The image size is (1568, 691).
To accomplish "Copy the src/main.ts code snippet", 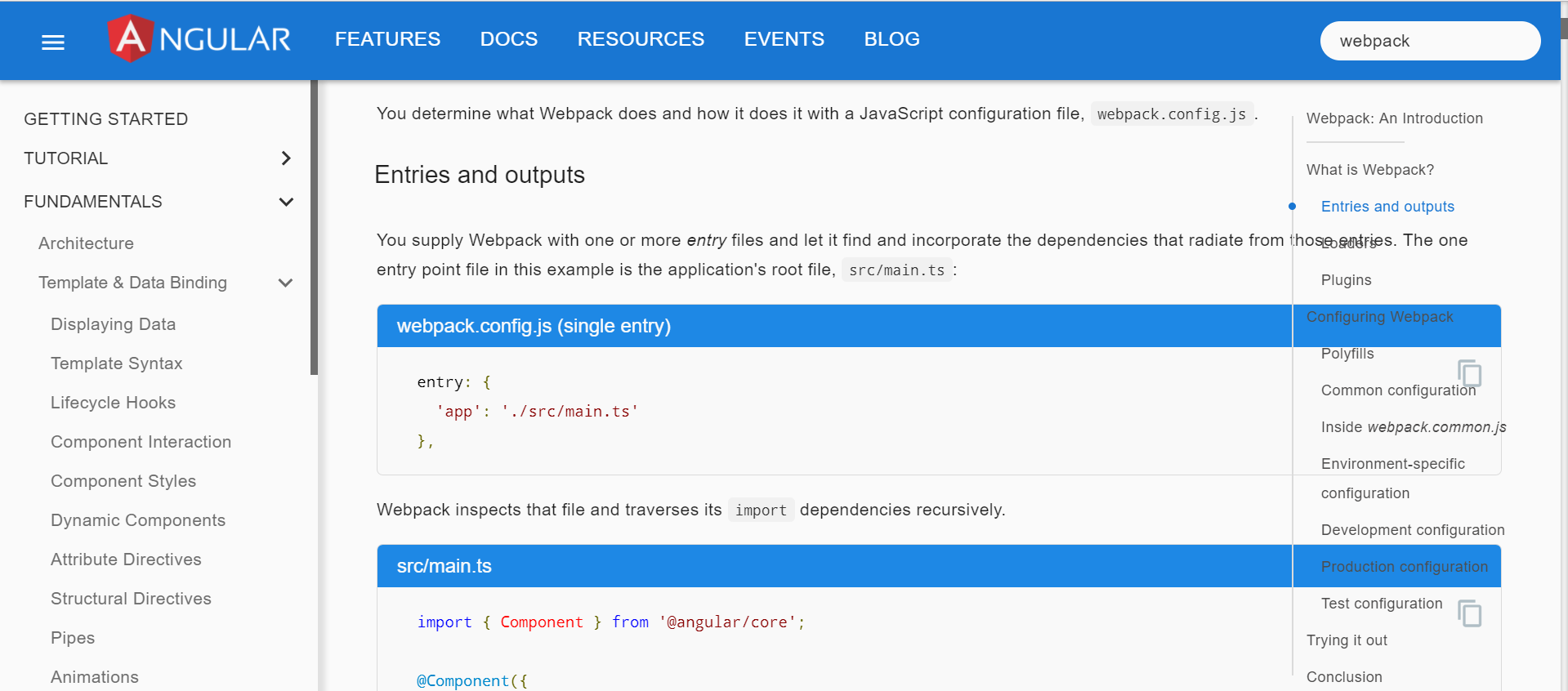I will pyautogui.click(x=1469, y=613).
